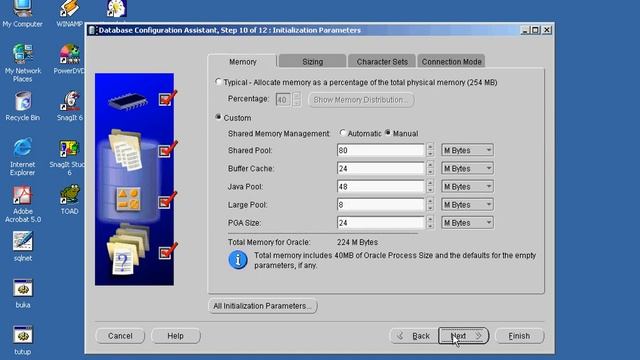Open the Connection Mode tab

tap(451, 62)
